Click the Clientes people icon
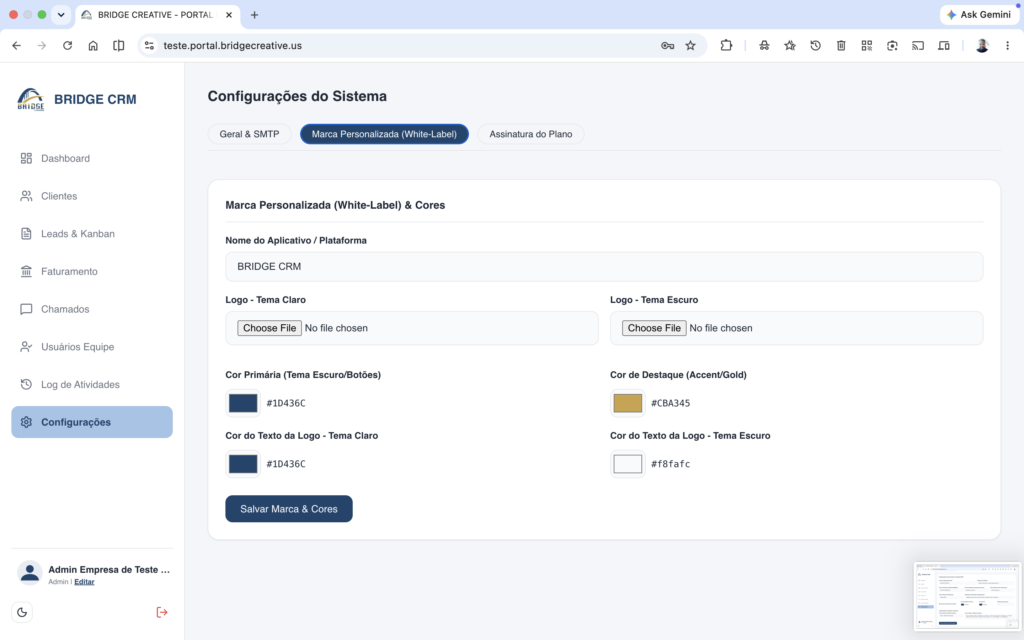 (x=26, y=196)
